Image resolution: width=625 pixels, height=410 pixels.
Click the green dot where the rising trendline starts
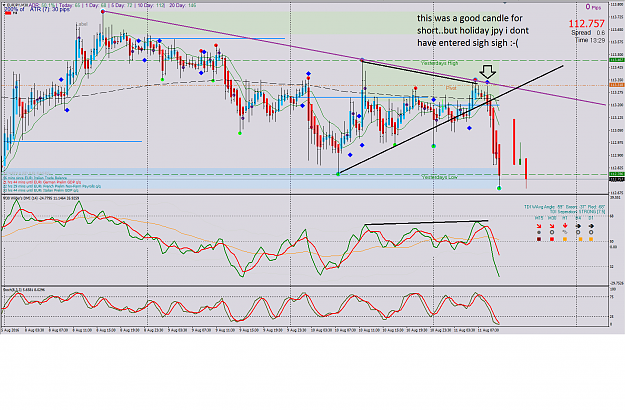pos(338,174)
